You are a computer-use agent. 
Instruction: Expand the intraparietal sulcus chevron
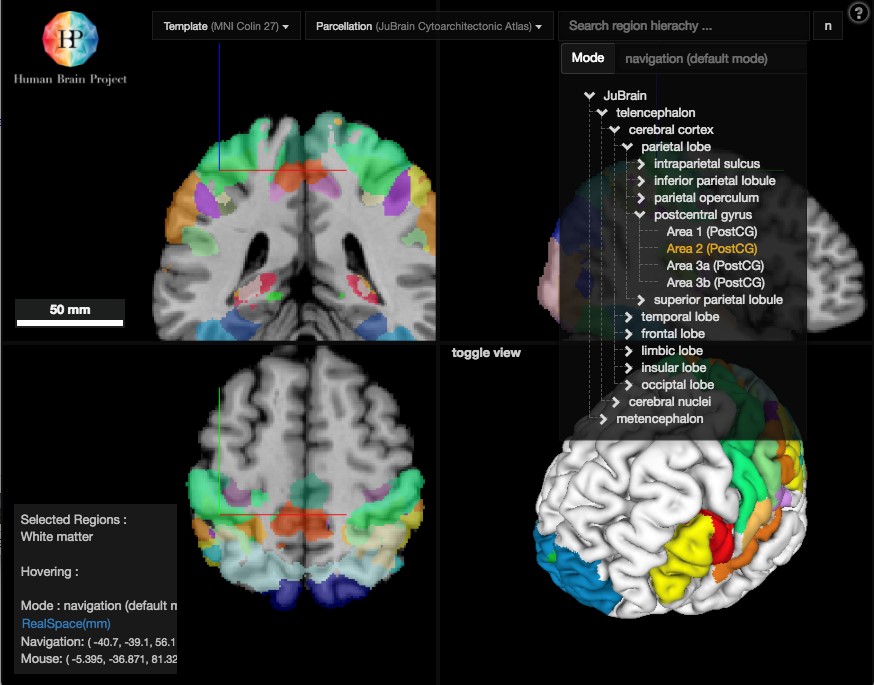[641, 164]
